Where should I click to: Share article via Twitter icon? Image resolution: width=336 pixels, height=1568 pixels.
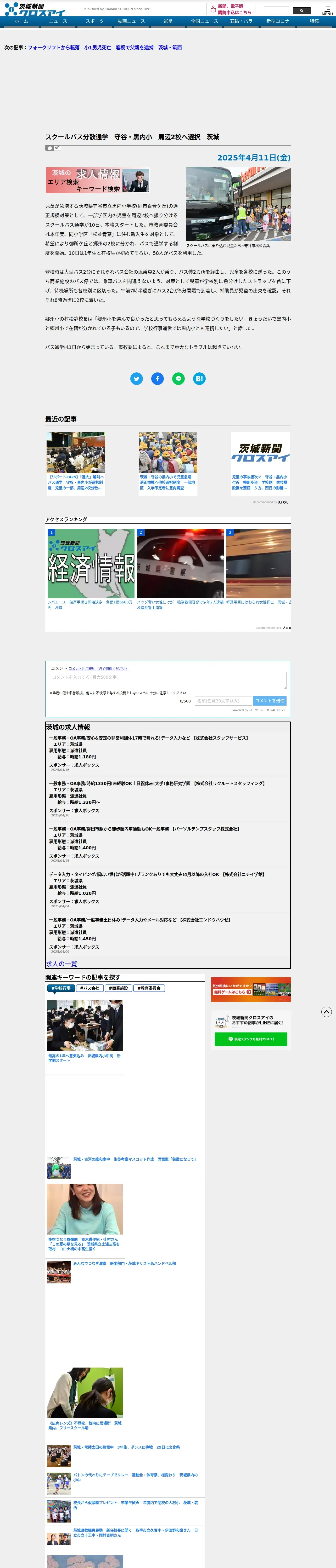click(137, 379)
